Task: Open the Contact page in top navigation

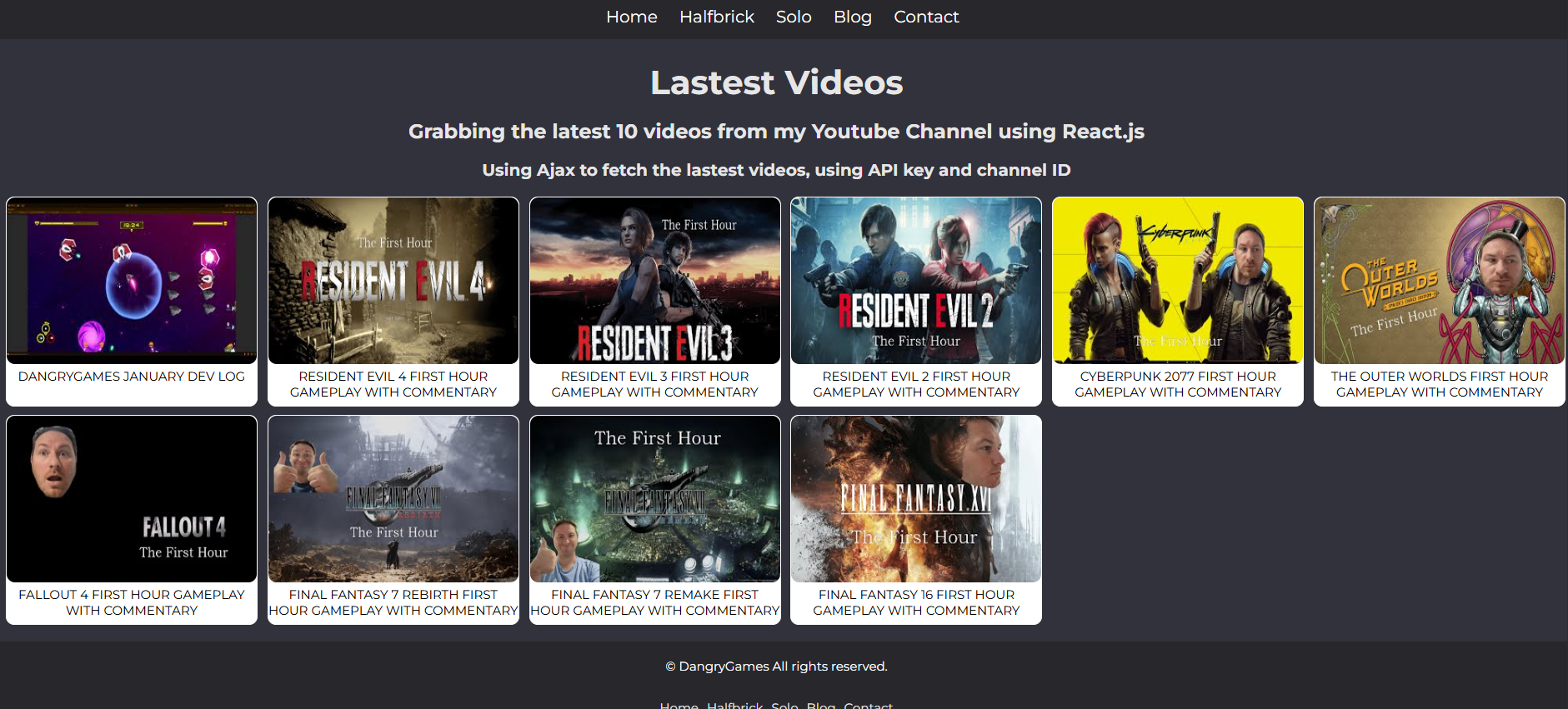Action: coord(925,17)
